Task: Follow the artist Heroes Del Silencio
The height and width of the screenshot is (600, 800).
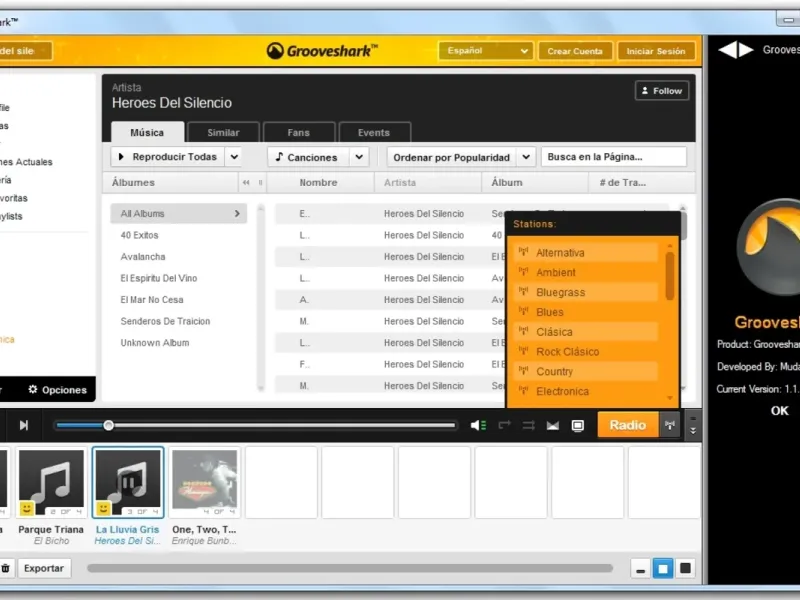Action: point(662,91)
